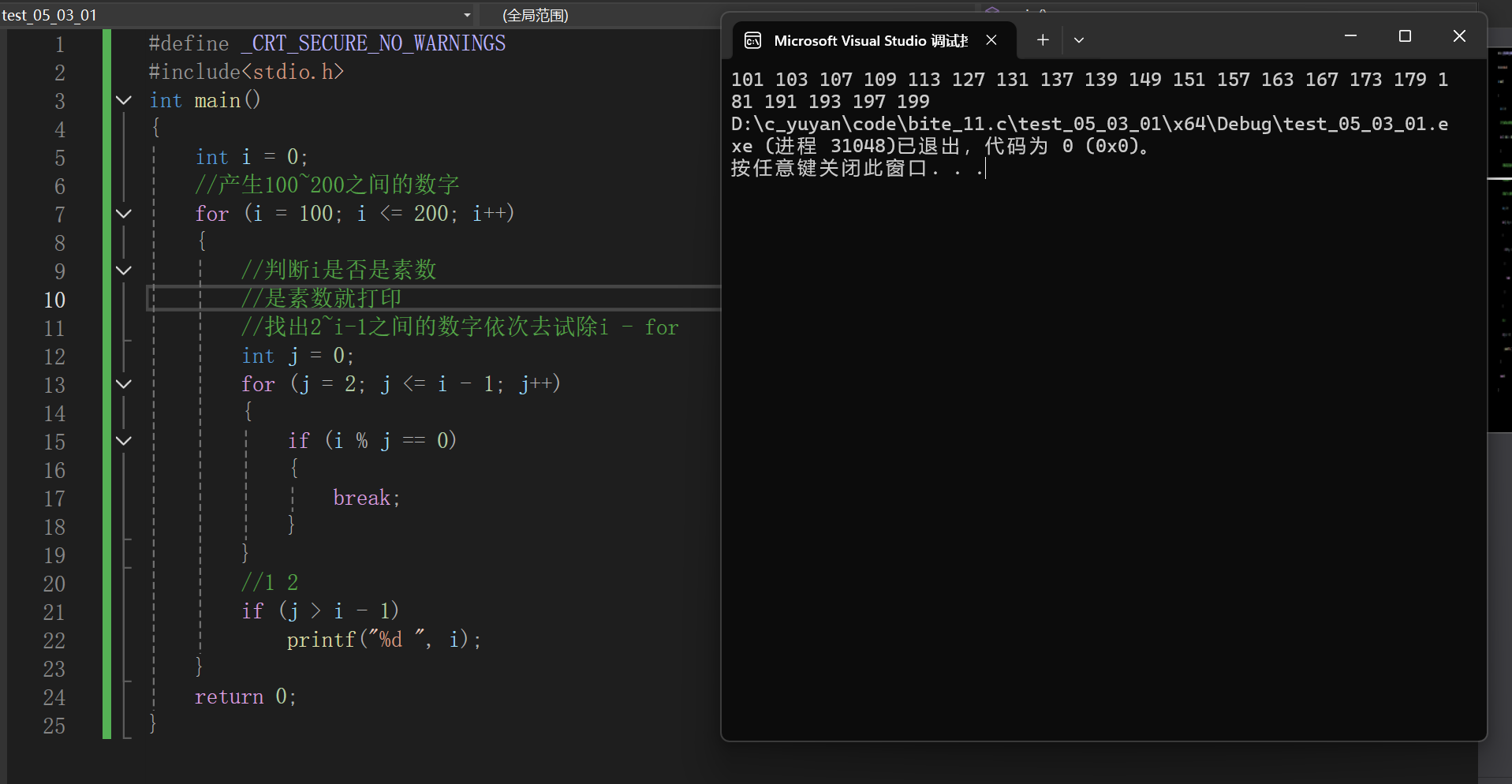Click the //1 2 comment

(270, 583)
